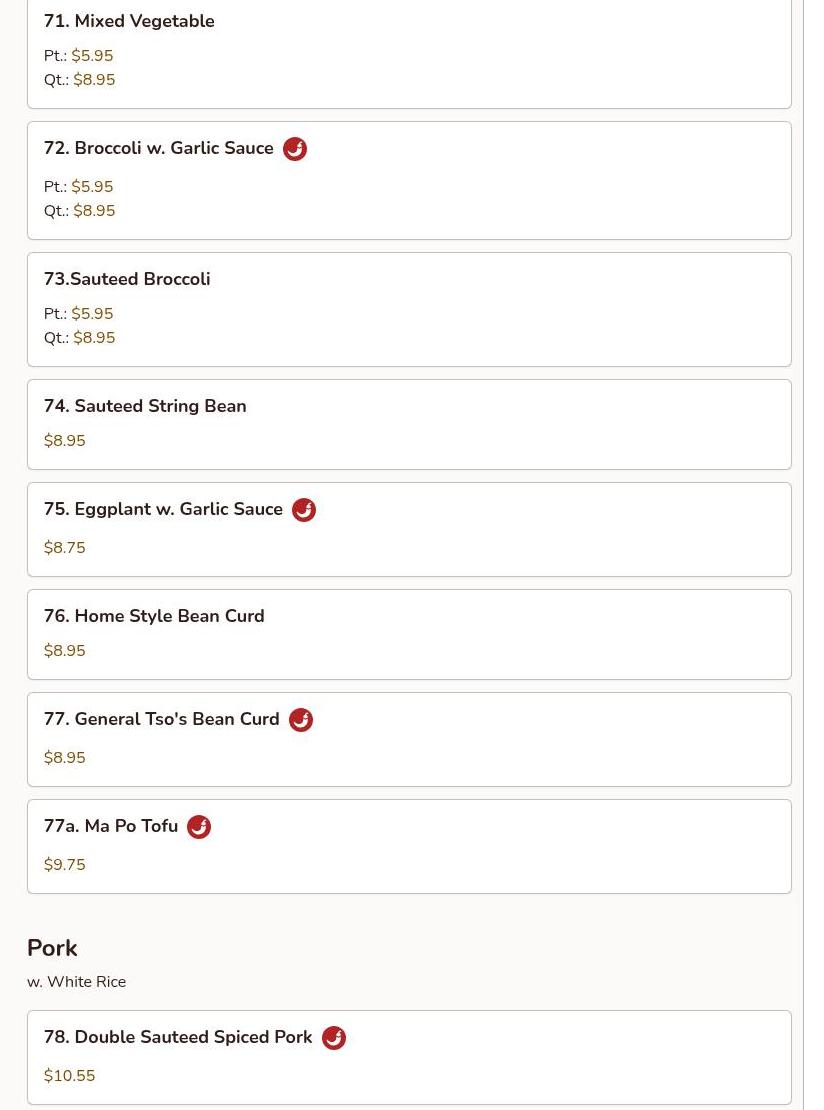This screenshot has width=824, height=1110.
Task: Choose 74. Sauteed String Bean
Action: [x=145, y=406]
